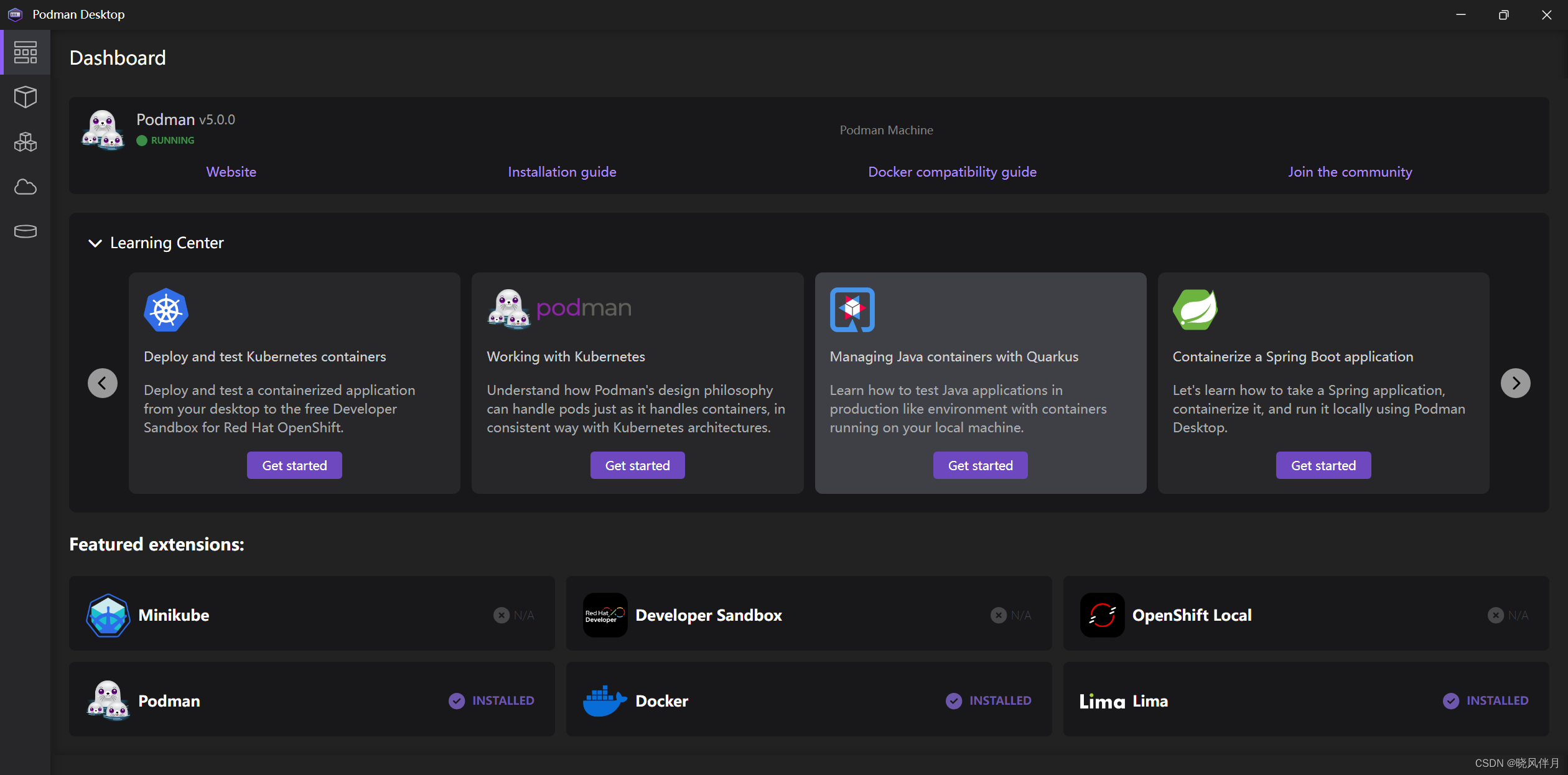
Task: Select the Minikube extension name
Action: [174, 615]
